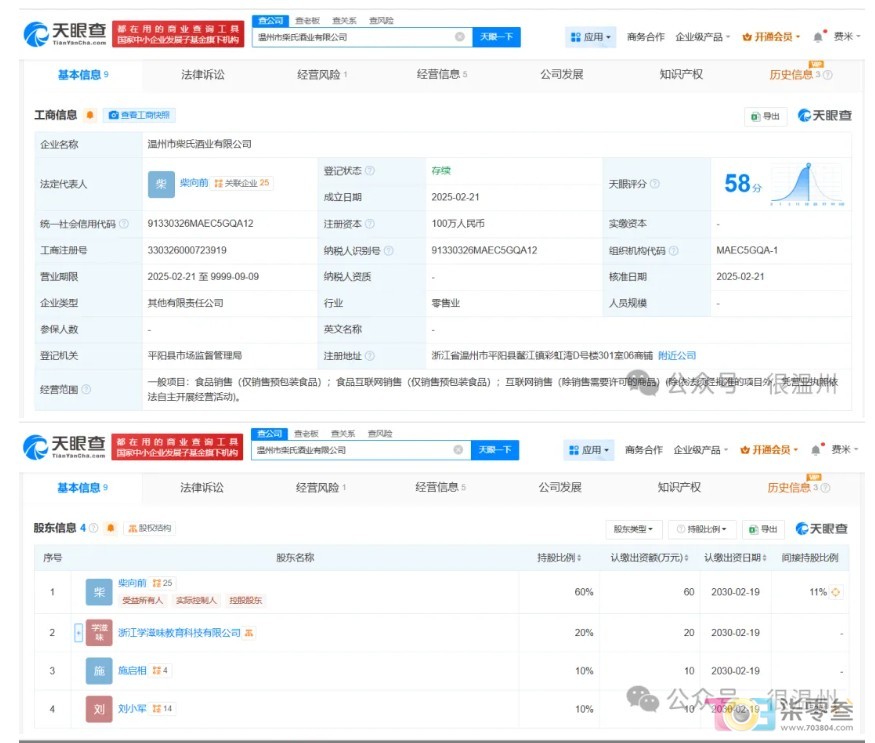Click the 58分 score distribution chart

click(x=807, y=184)
